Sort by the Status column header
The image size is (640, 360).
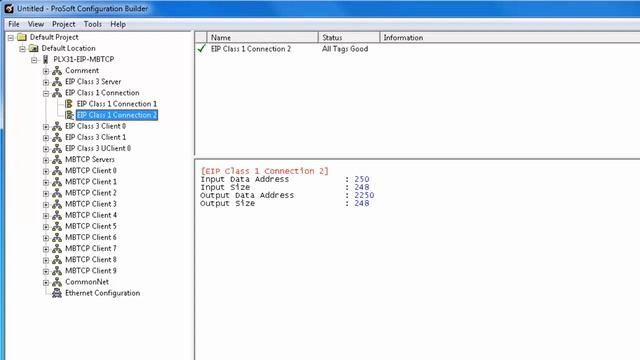pyautogui.click(x=349, y=38)
